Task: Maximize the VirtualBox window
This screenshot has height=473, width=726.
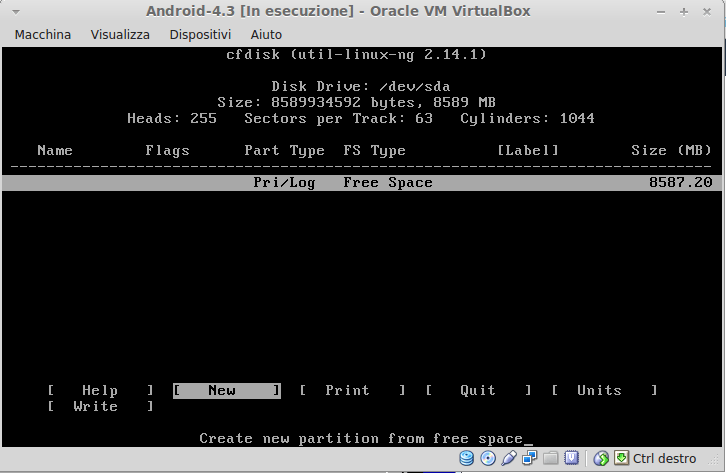Action: 684,12
